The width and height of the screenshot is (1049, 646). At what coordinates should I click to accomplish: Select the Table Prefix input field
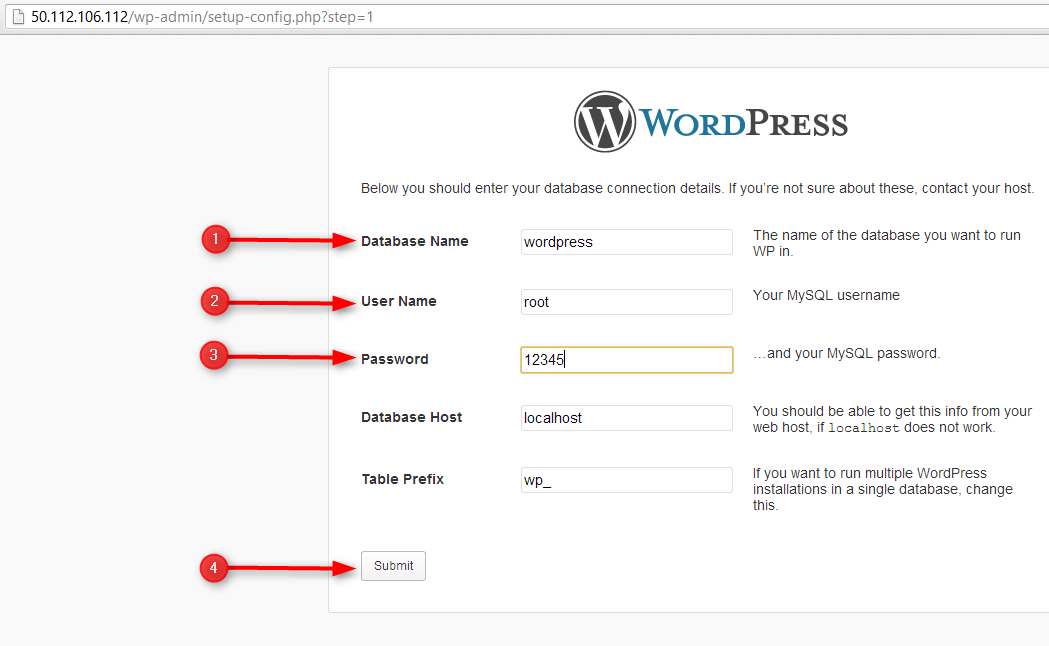point(627,480)
